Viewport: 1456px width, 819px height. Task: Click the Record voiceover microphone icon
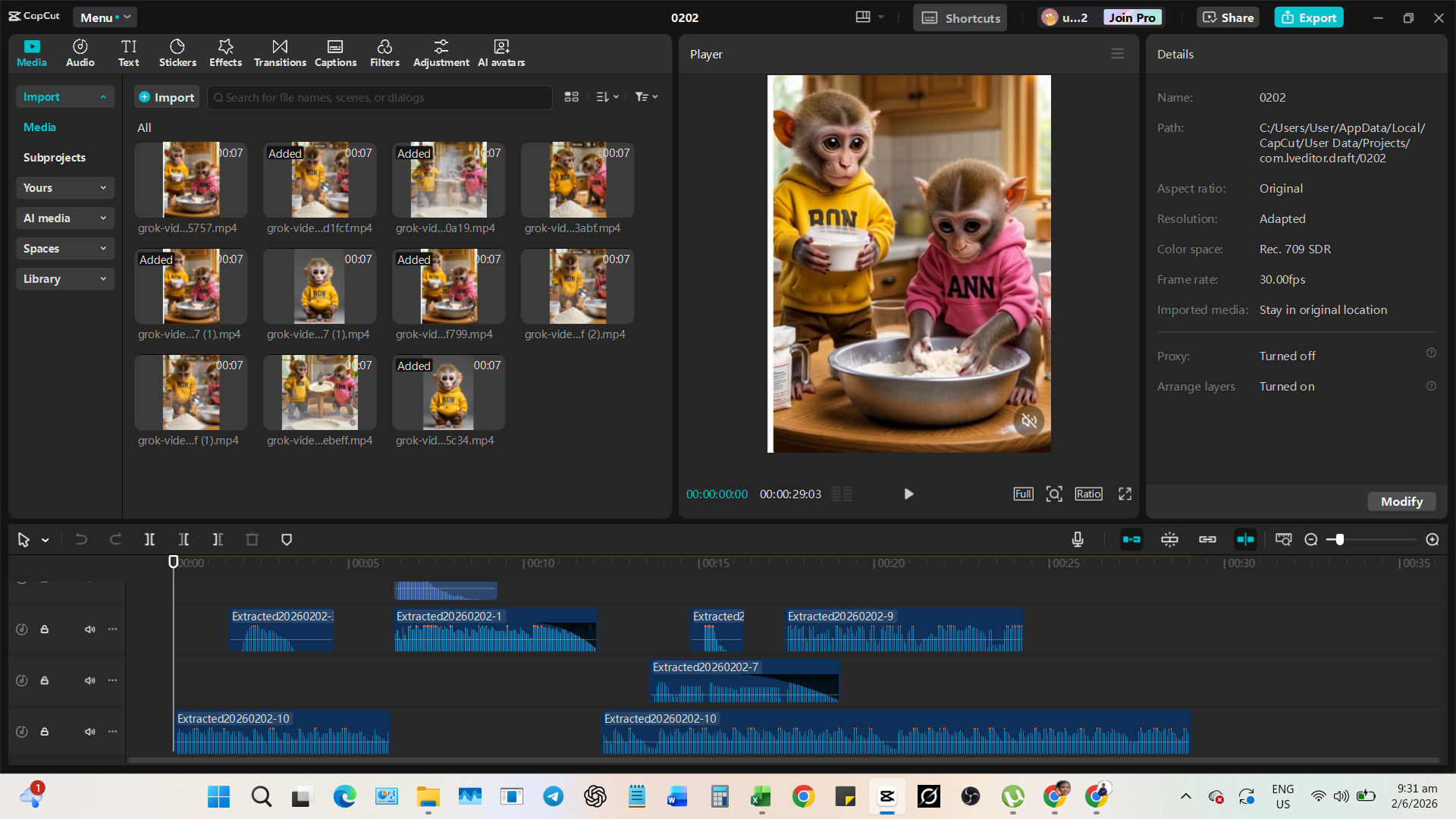click(1078, 539)
